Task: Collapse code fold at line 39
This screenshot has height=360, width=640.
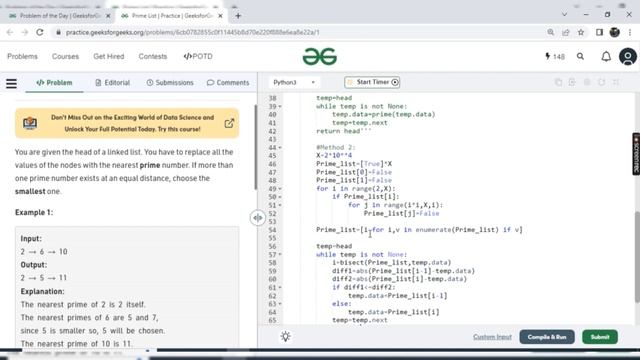Action: point(280,107)
